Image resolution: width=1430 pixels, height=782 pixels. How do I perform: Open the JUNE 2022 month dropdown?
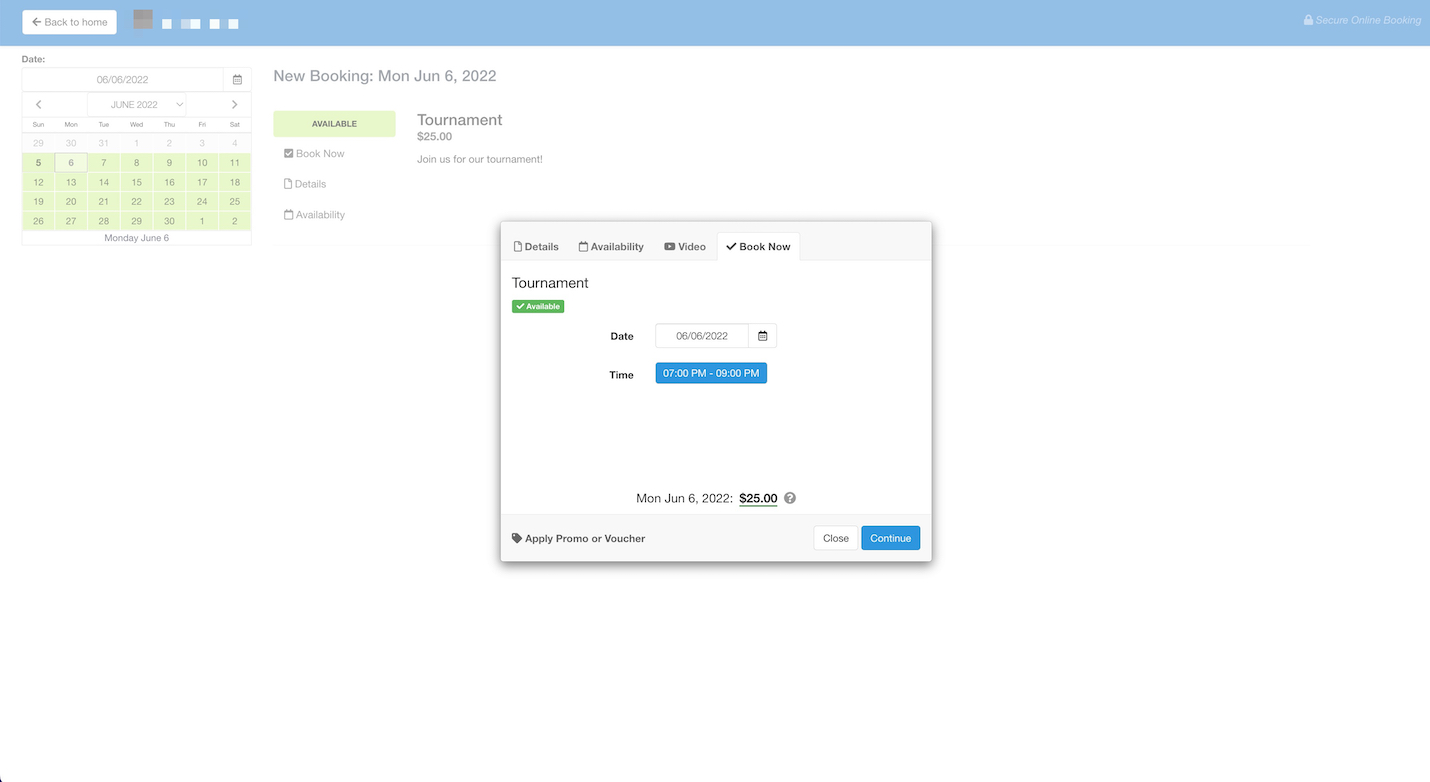[136, 105]
